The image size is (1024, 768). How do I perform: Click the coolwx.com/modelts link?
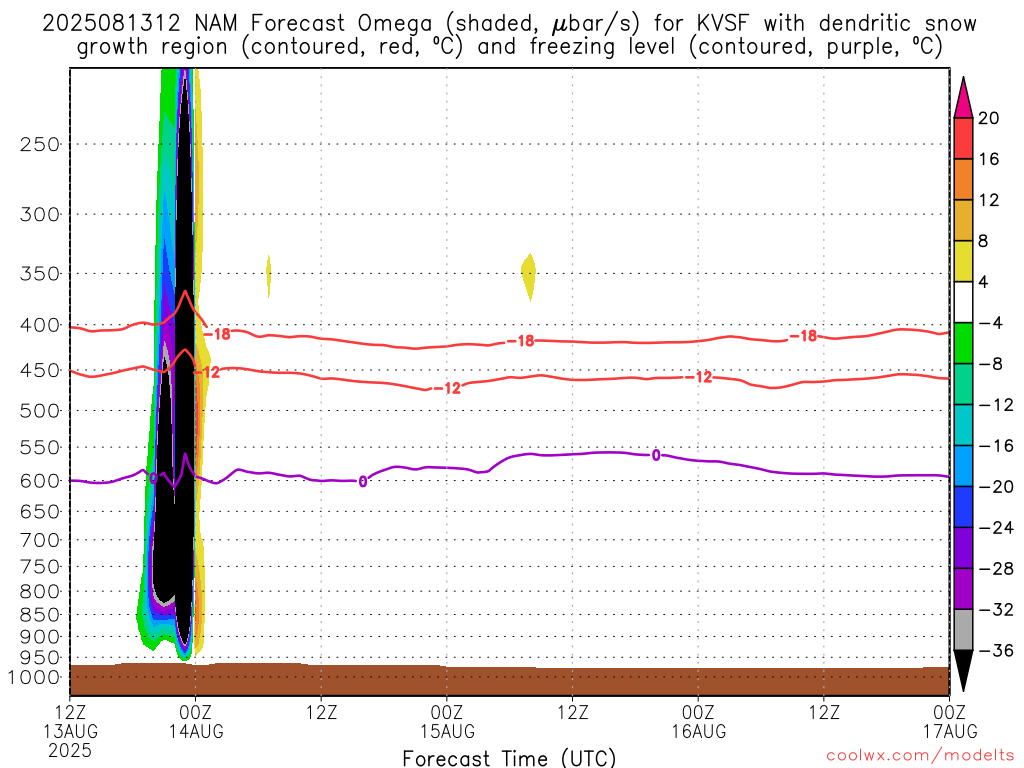click(x=920, y=755)
